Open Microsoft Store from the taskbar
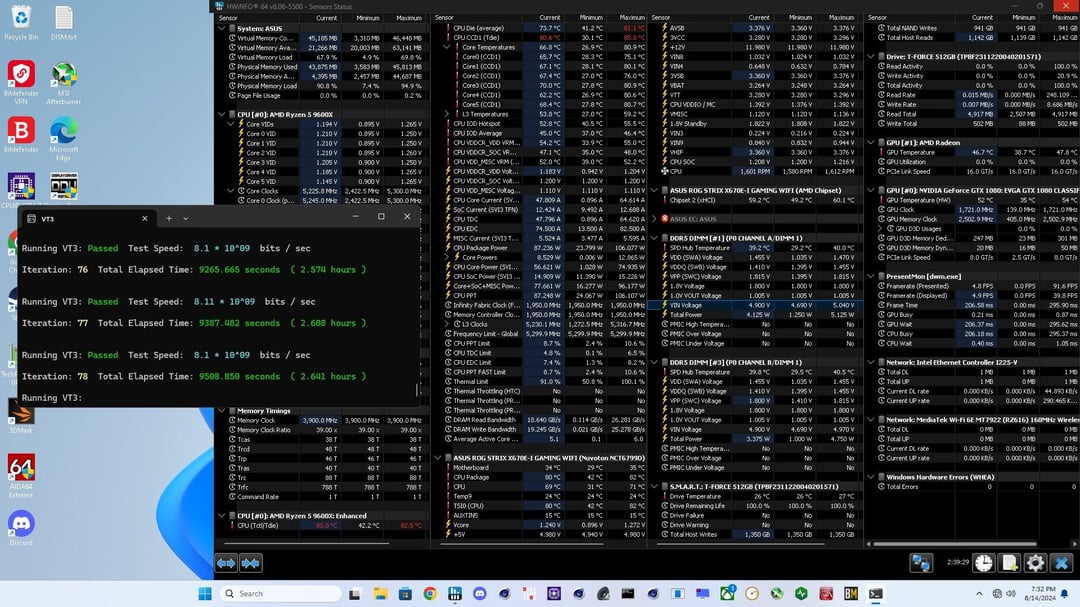 pos(405,593)
